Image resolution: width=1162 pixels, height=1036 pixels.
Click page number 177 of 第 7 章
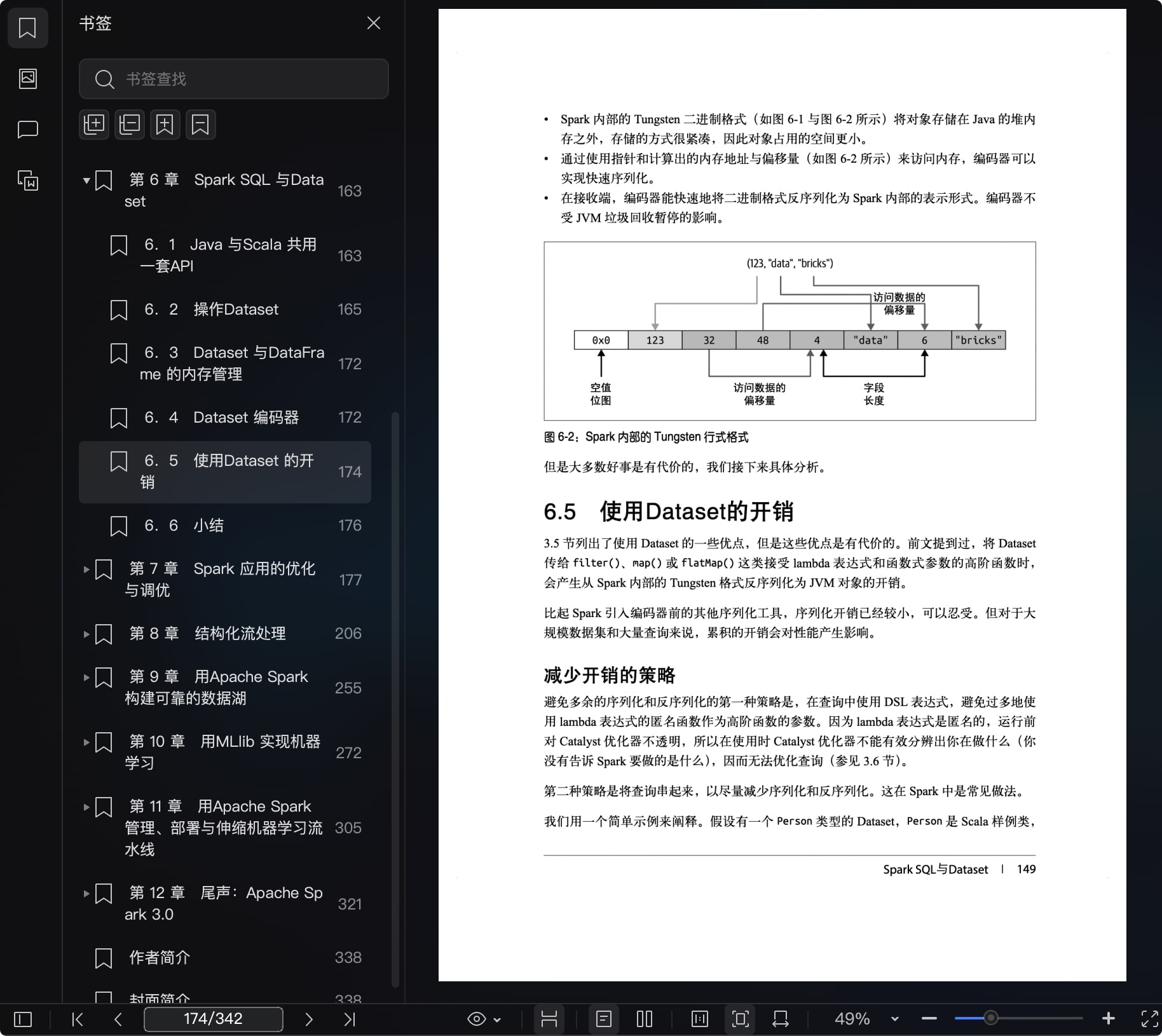pos(350,580)
